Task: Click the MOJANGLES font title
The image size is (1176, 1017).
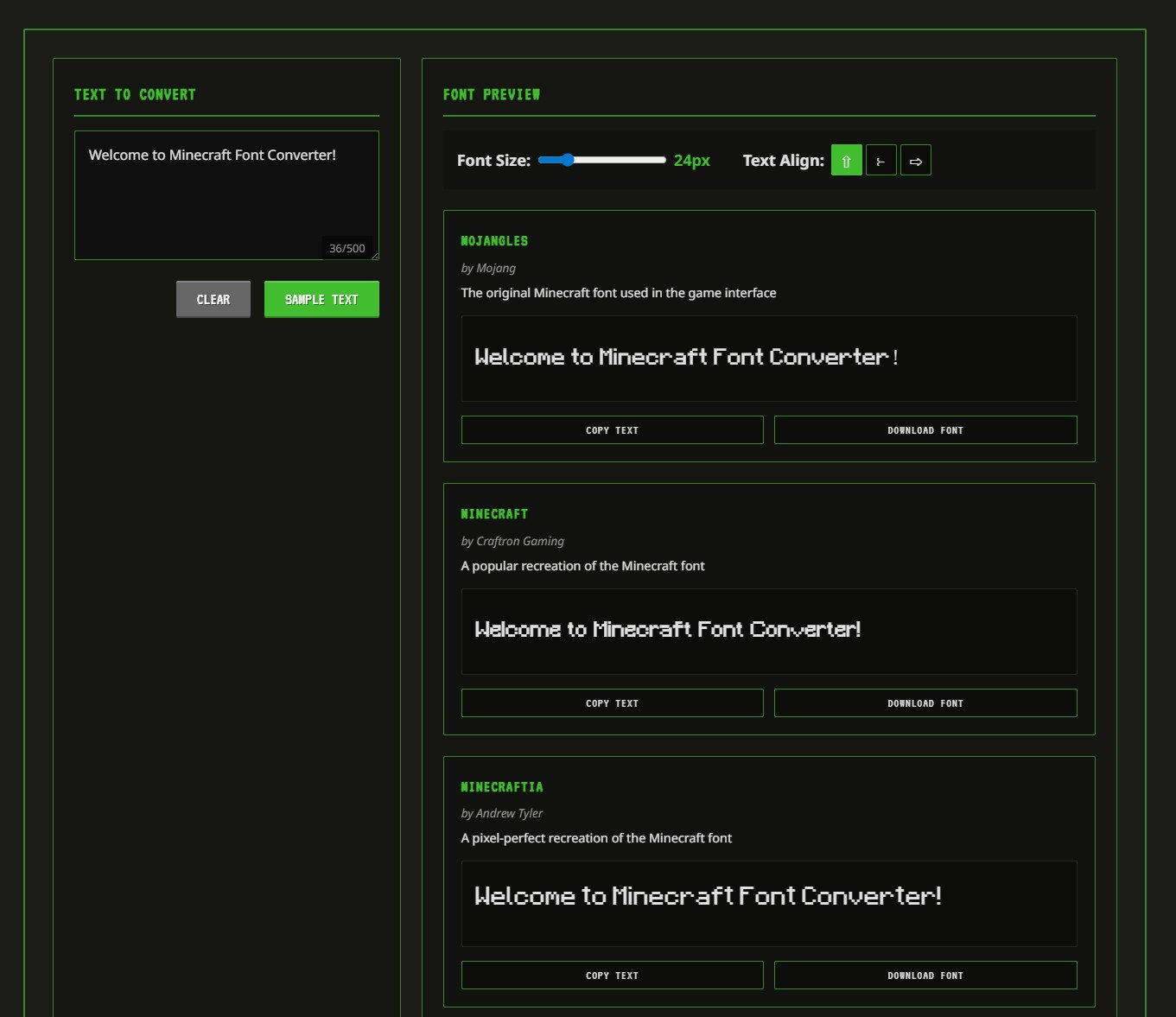Action: 494,241
